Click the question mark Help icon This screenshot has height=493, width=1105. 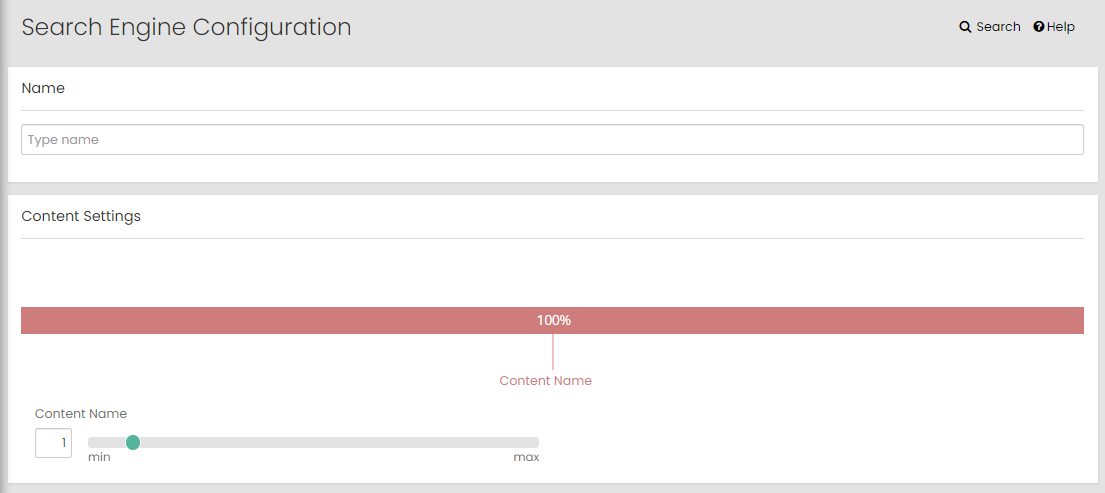click(x=1039, y=27)
